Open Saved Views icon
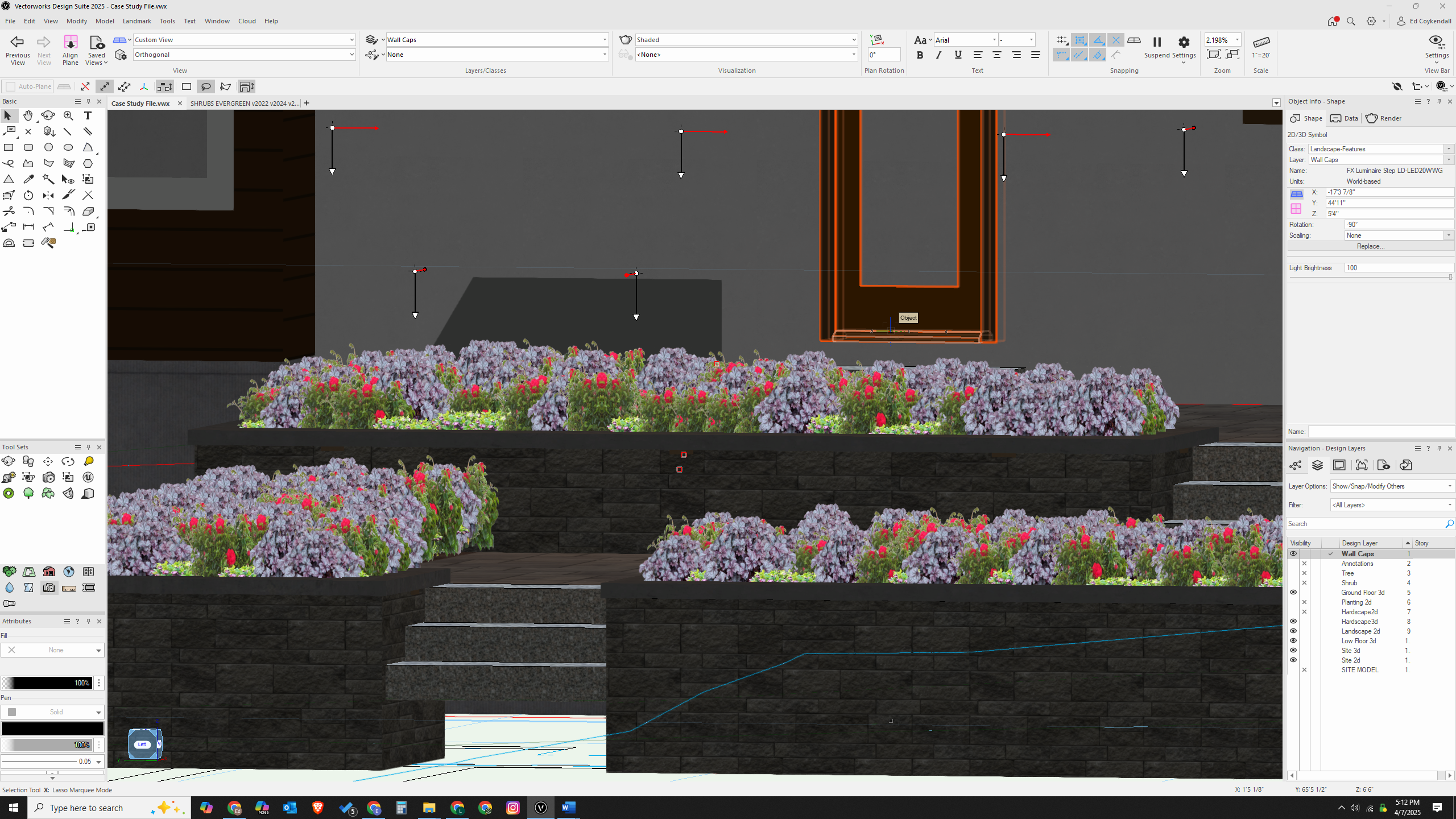 tap(96, 43)
